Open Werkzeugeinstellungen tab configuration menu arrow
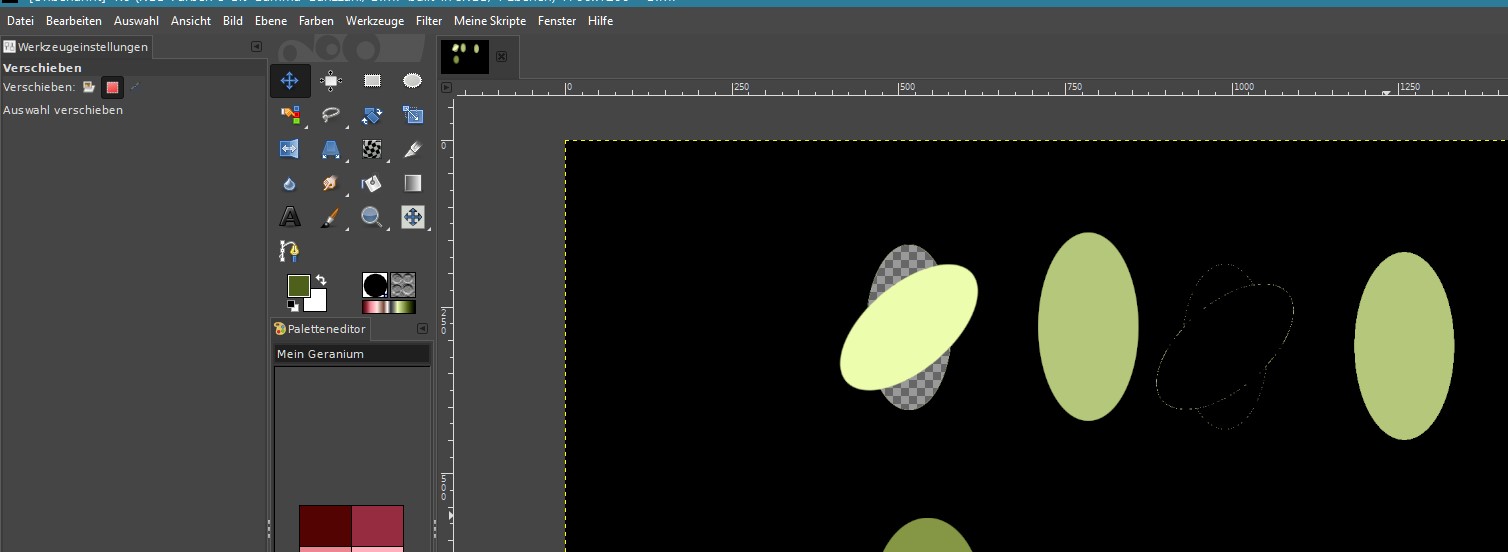The height and width of the screenshot is (552, 1508). tap(256, 47)
